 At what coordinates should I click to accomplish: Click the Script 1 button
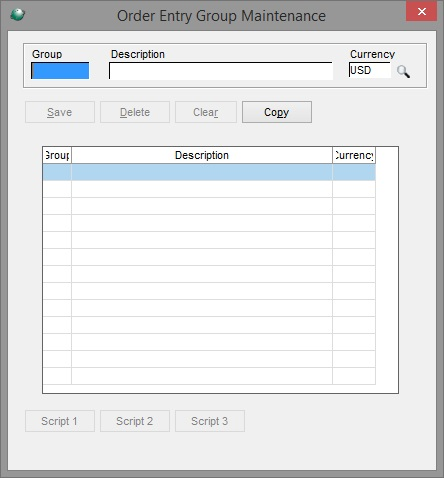(60, 421)
